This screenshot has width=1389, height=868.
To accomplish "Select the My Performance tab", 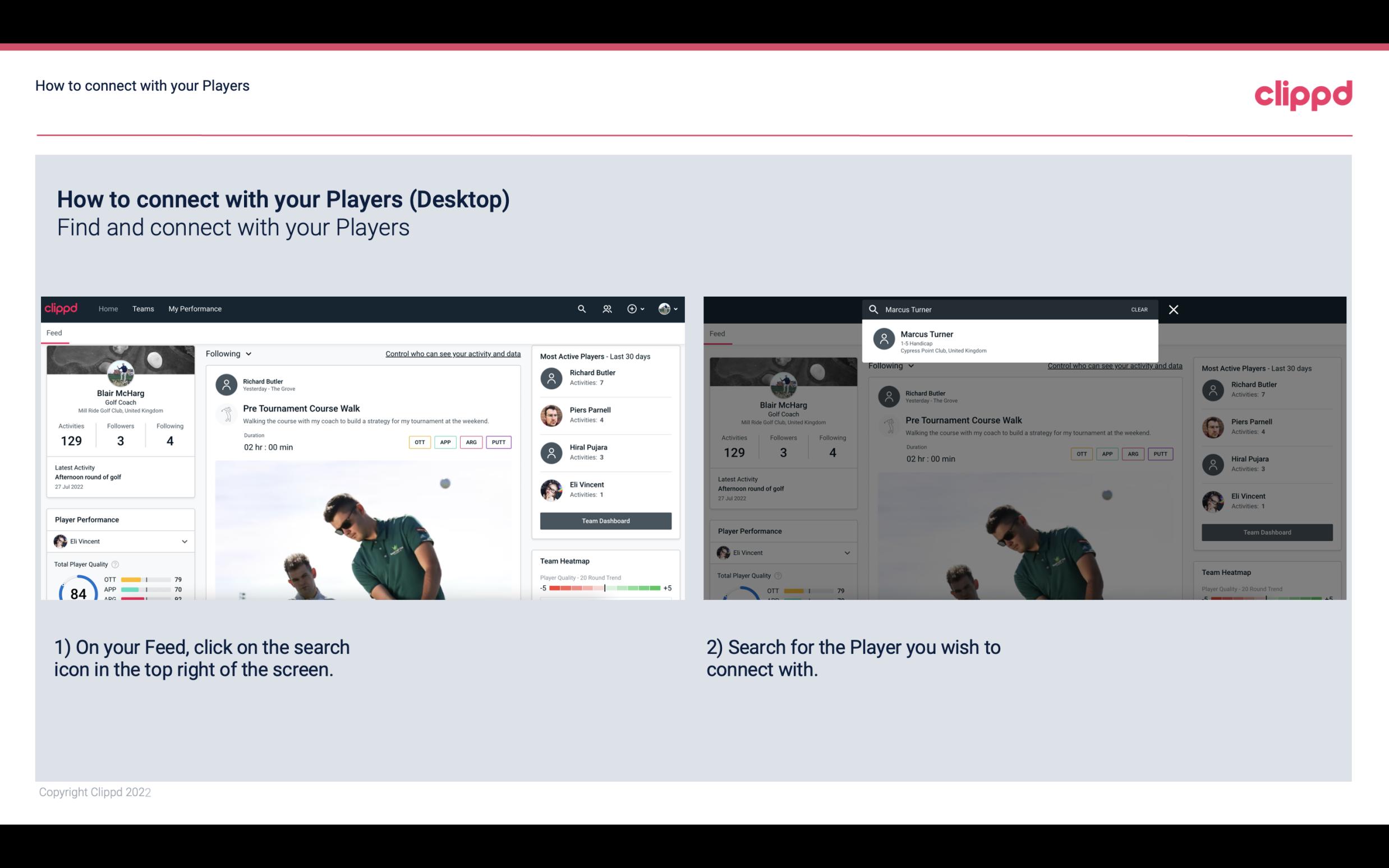I will pyautogui.click(x=195, y=308).
